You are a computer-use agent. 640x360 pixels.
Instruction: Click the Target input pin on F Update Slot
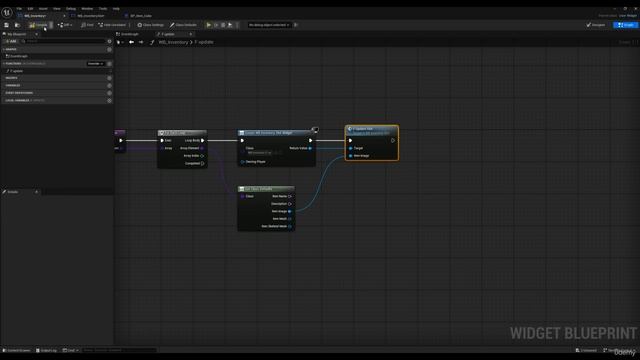351,148
